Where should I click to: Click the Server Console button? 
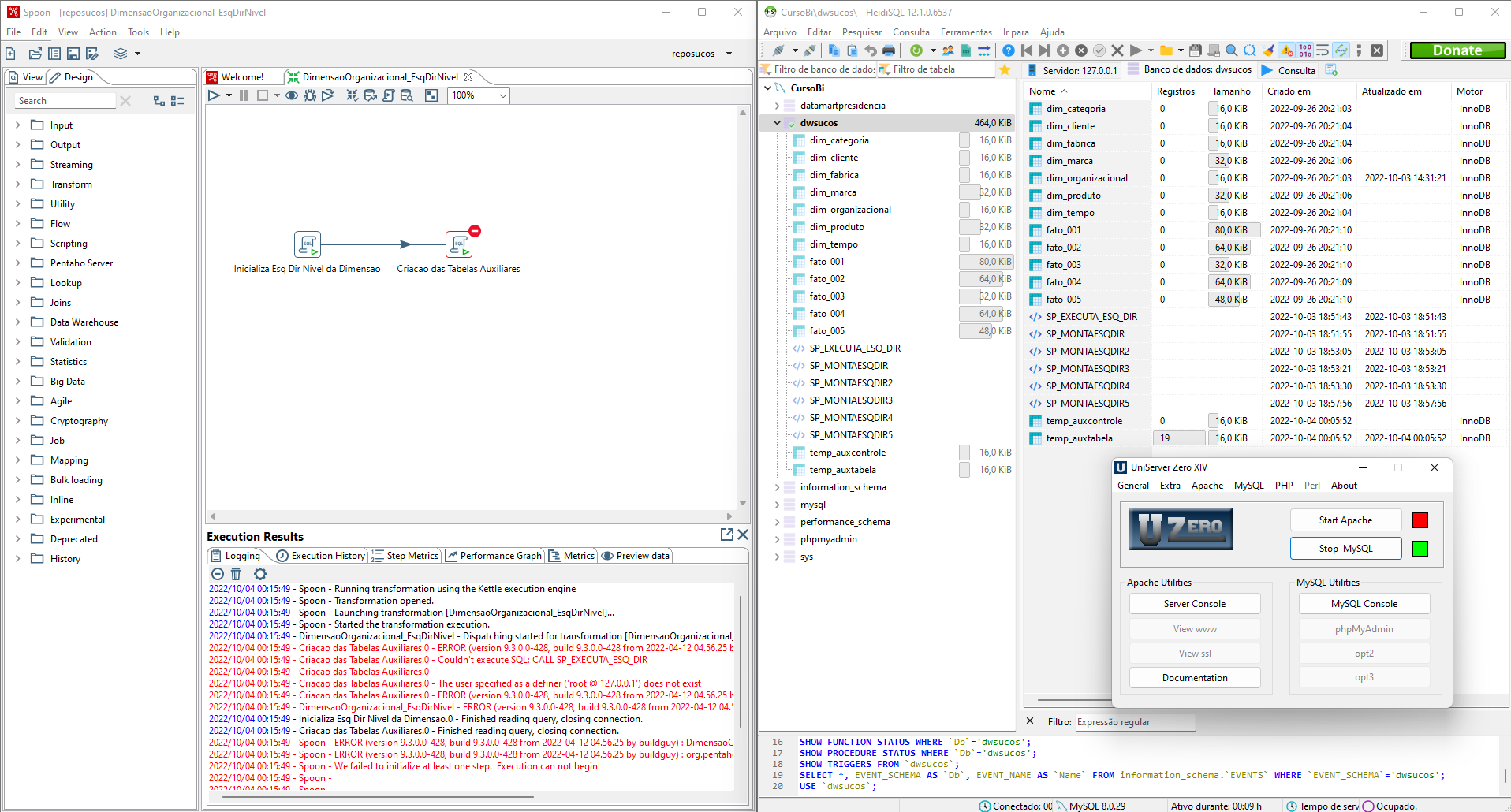pos(1195,604)
